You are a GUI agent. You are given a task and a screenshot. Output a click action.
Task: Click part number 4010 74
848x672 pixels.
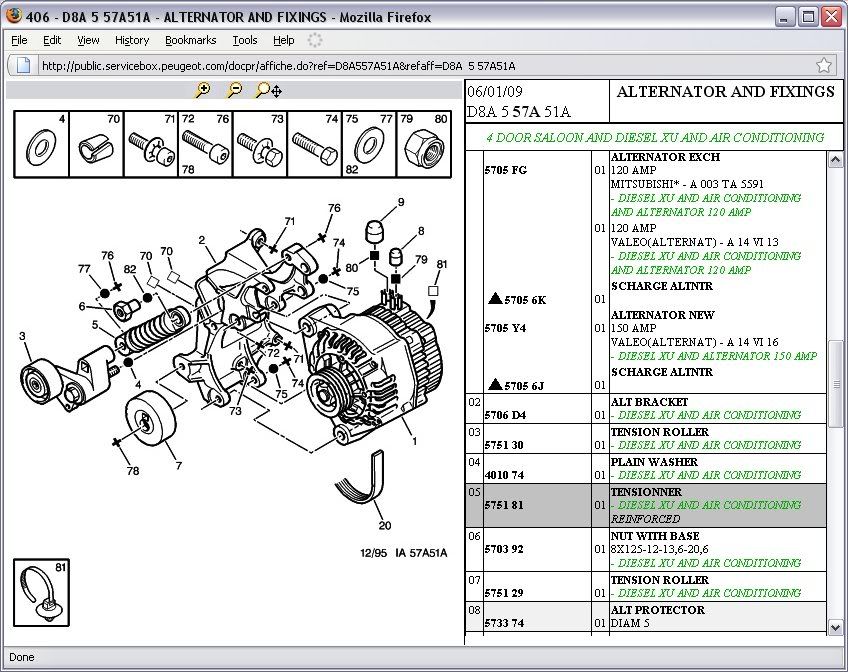coord(505,475)
